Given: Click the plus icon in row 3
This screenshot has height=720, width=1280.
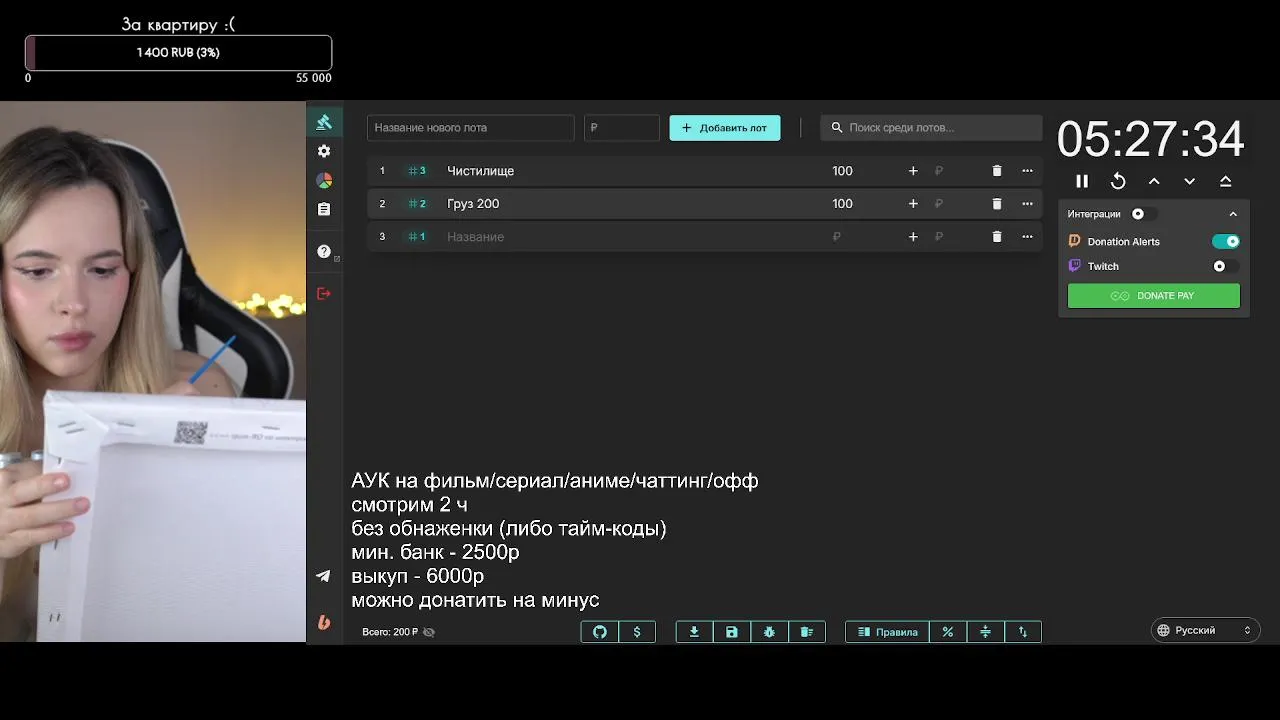Looking at the screenshot, I should 913,237.
